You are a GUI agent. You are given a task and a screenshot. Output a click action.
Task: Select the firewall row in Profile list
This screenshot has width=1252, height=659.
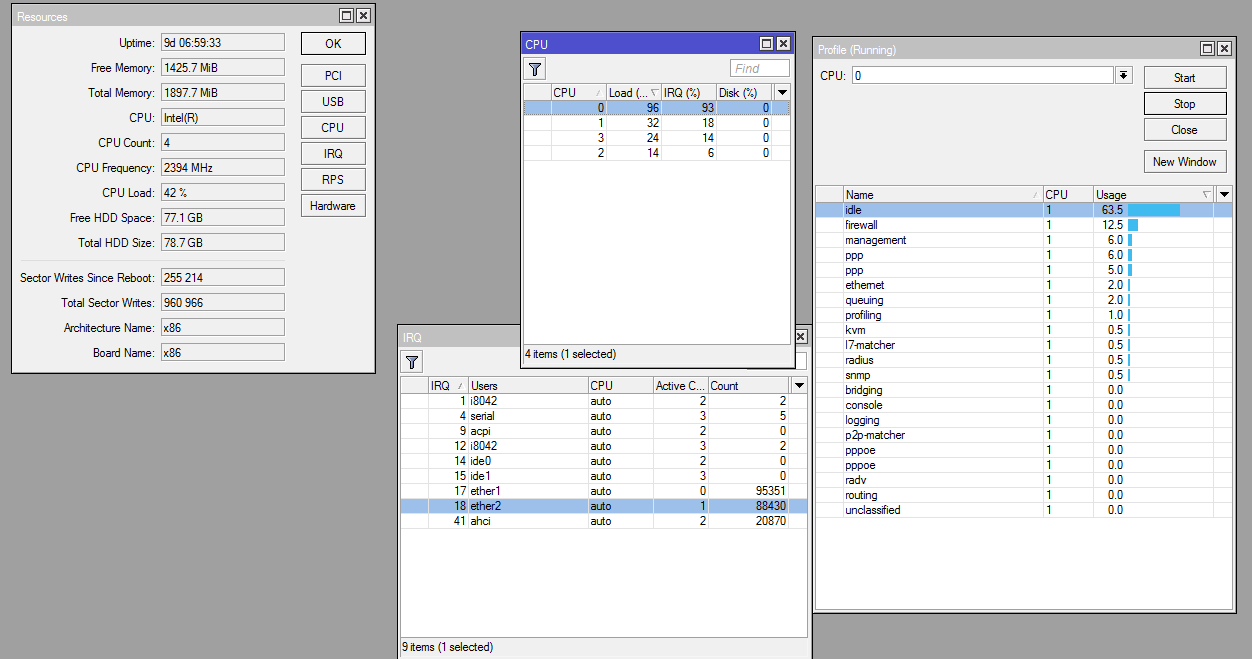[x=940, y=225]
